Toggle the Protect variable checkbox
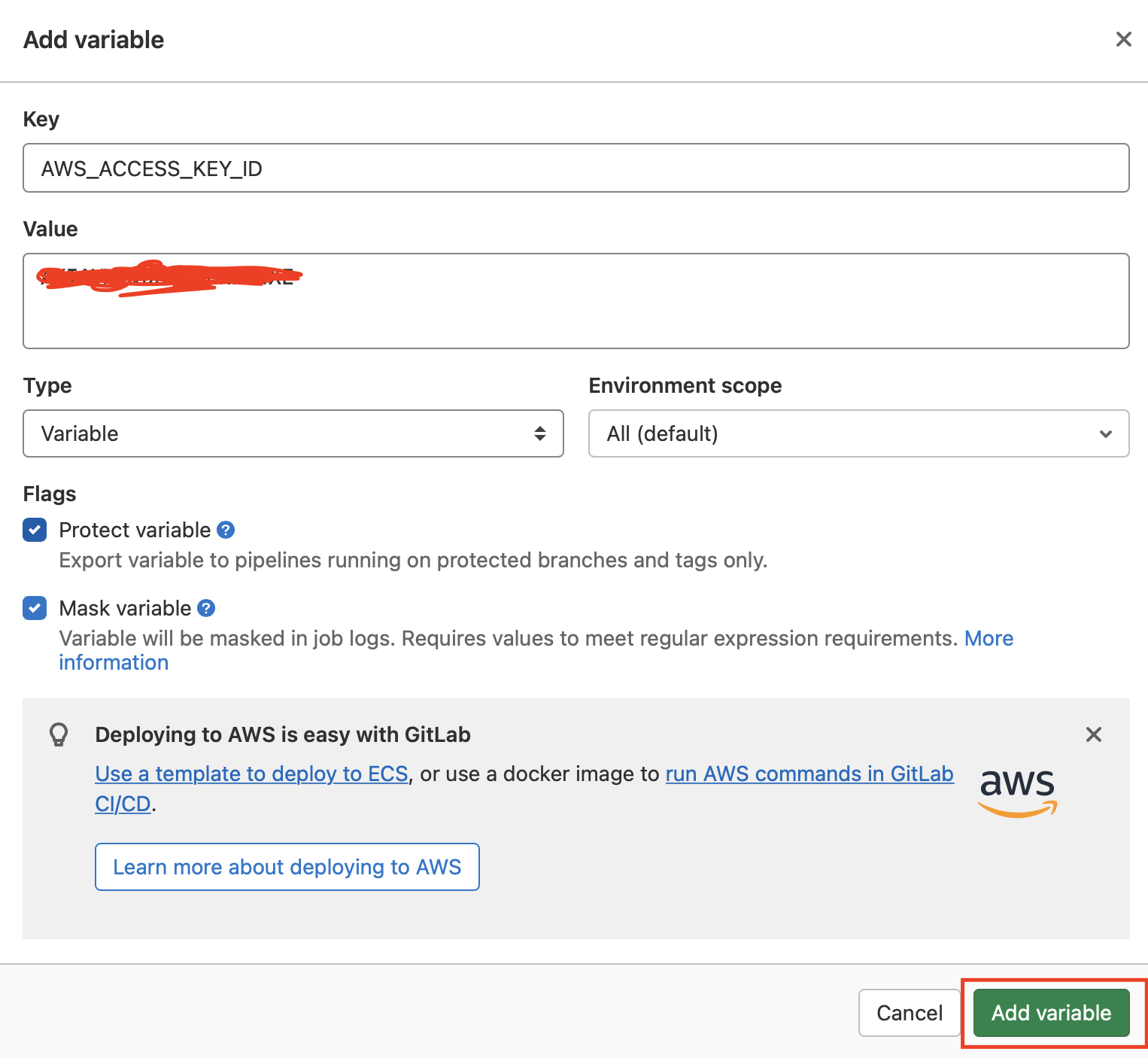 tap(35, 530)
